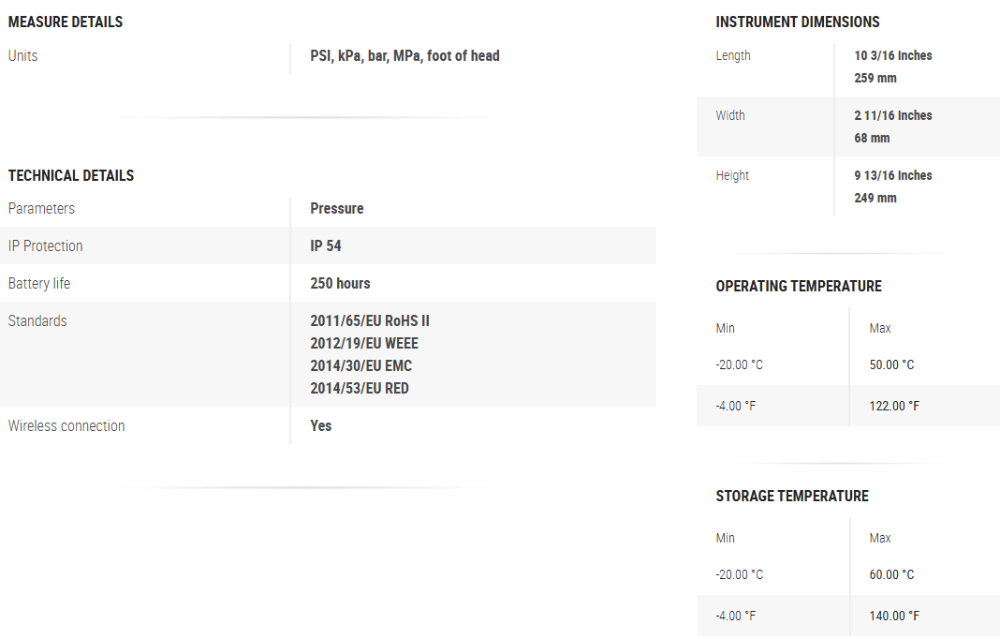Select the Parameters row label

(41, 209)
